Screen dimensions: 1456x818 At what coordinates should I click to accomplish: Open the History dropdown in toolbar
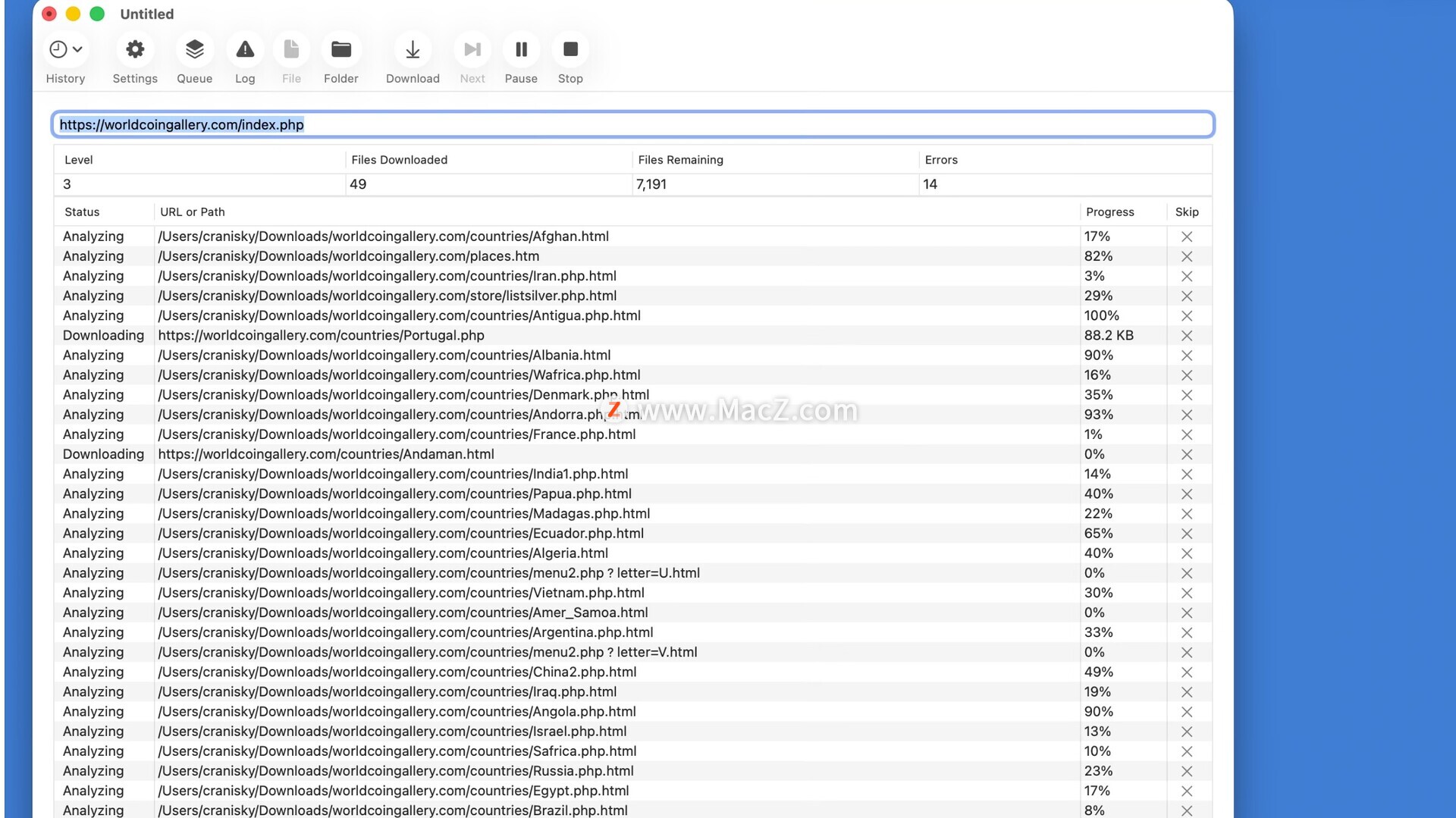(65, 50)
